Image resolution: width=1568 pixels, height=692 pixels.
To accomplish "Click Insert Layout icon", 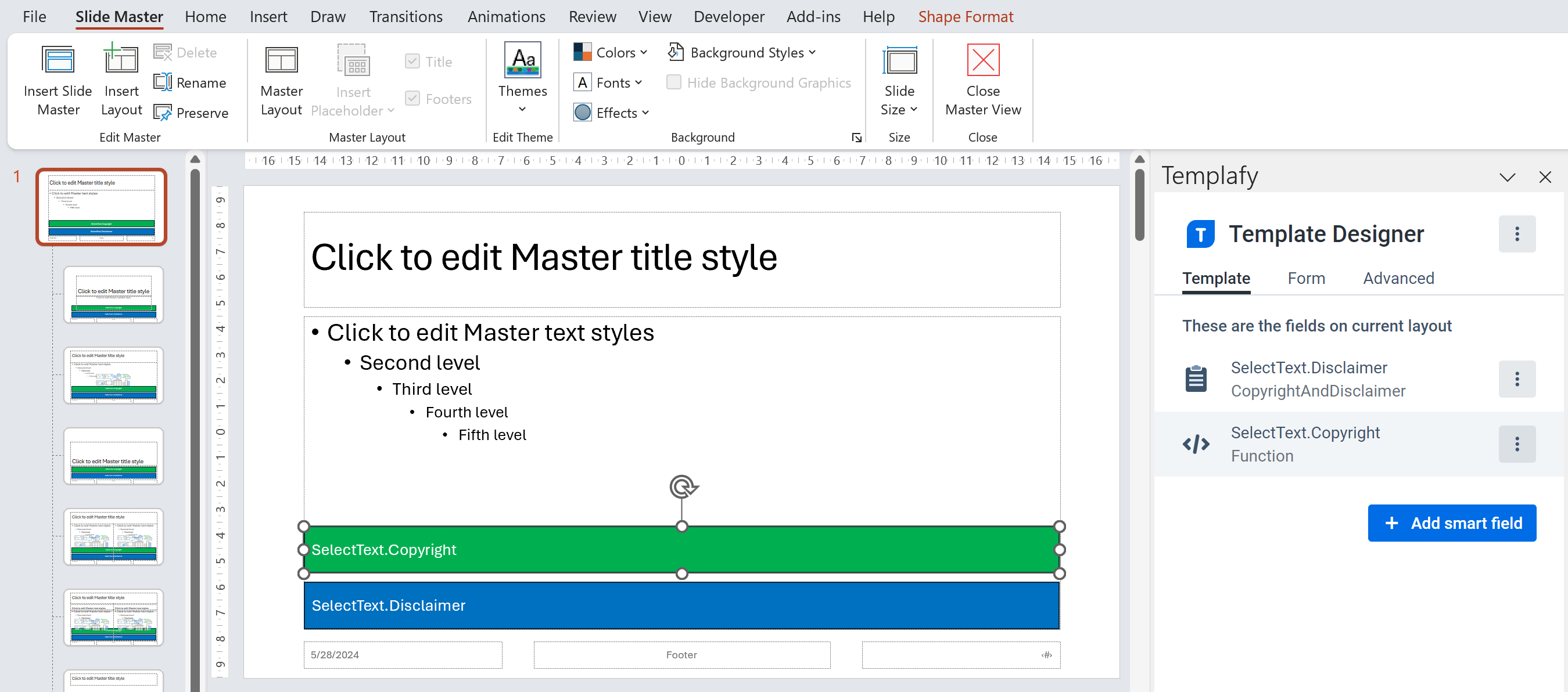I will [120, 59].
